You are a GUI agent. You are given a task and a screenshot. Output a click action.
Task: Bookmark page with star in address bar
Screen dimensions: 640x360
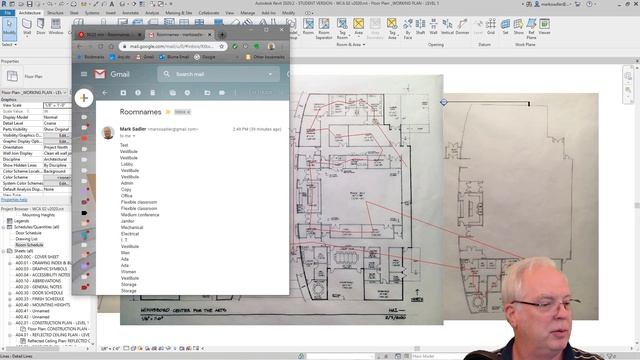pyautogui.click(x=222, y=46)
